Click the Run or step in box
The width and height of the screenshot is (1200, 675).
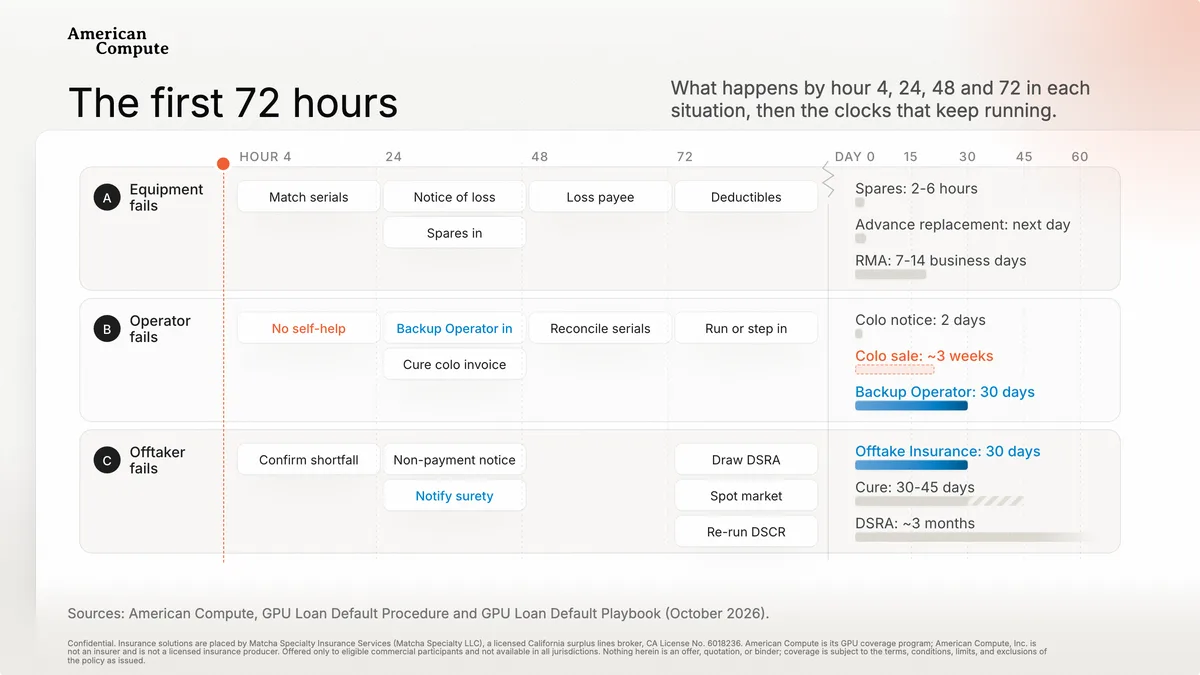[x=746, y=328]
